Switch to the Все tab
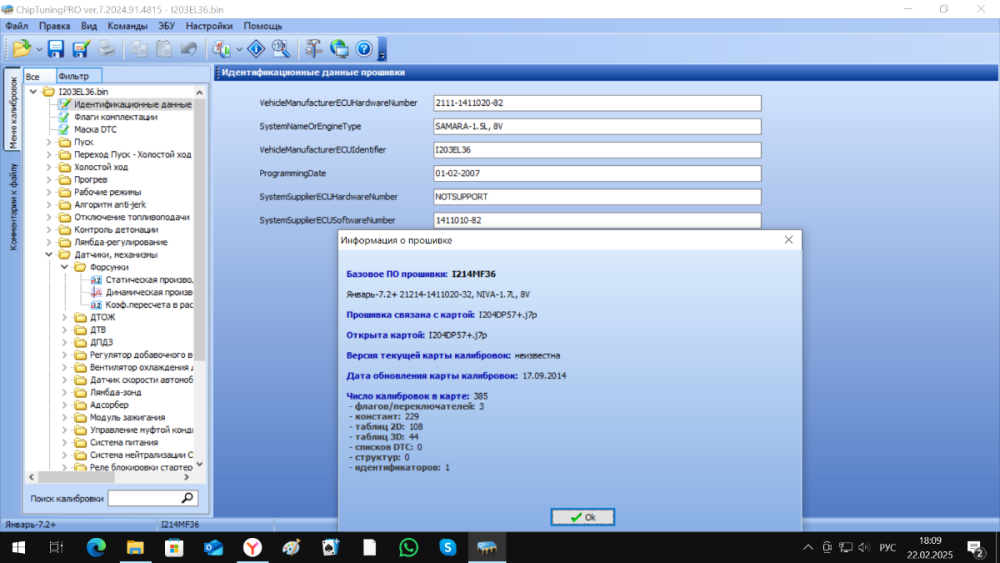The width and height of the screenshot is (1000, 563). 40,76
